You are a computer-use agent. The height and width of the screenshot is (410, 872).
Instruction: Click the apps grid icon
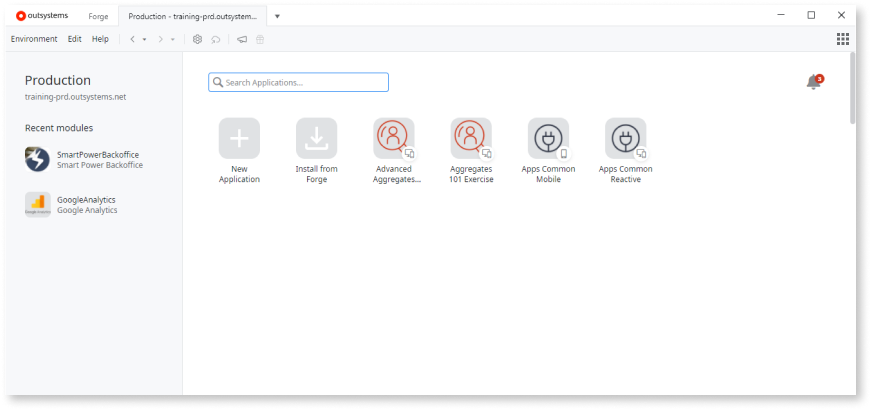(842, 39)
